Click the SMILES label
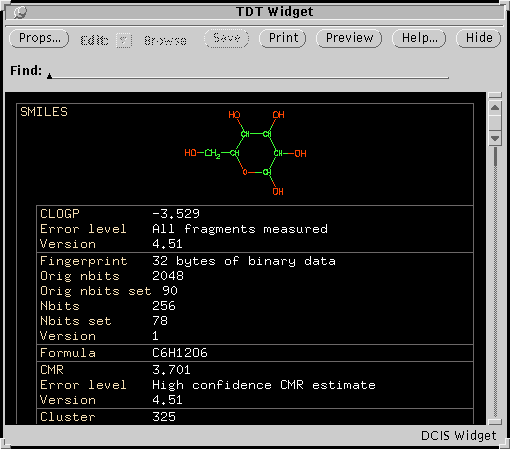 click(x=44, y=112)
